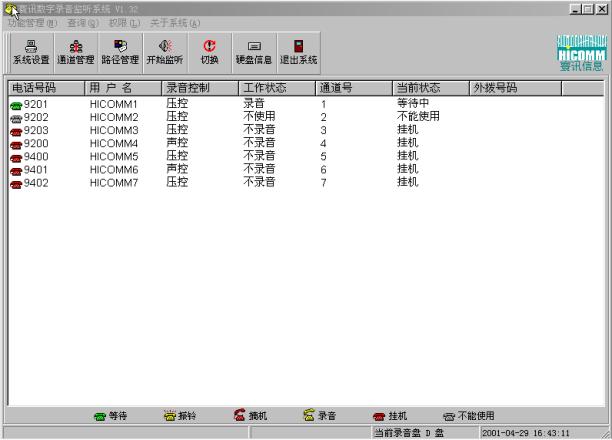612x440 pixels.
Task: Click the HICOMM logo at top right
Action: [x=580, y=52]
